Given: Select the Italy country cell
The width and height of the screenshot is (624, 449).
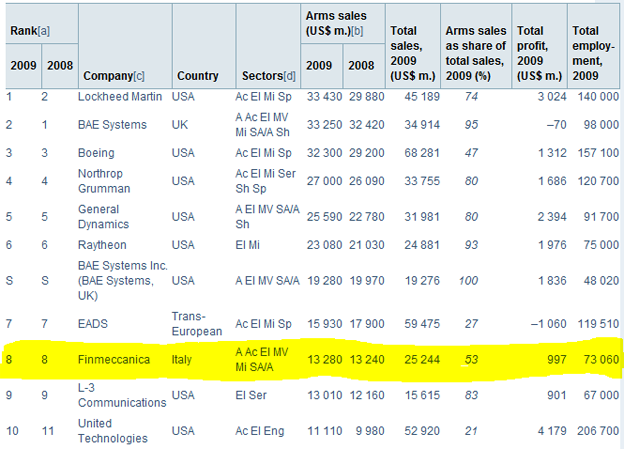Looking at the screenshot, I should coord(185,359).
